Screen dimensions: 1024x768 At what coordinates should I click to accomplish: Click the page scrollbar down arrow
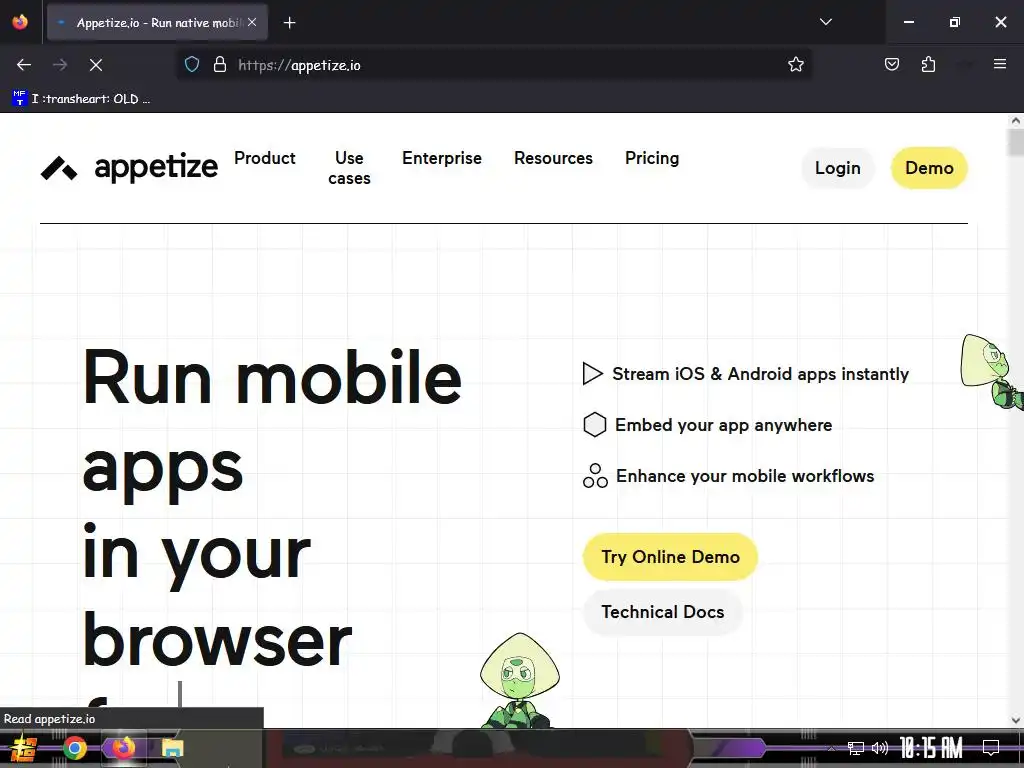pos(1016,720)
